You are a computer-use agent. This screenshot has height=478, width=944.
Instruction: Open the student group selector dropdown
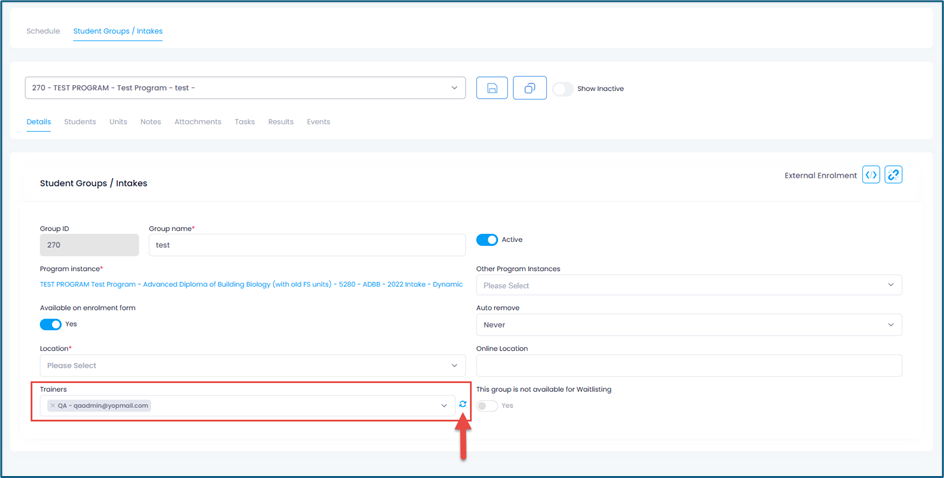click(x=245, y=88)
